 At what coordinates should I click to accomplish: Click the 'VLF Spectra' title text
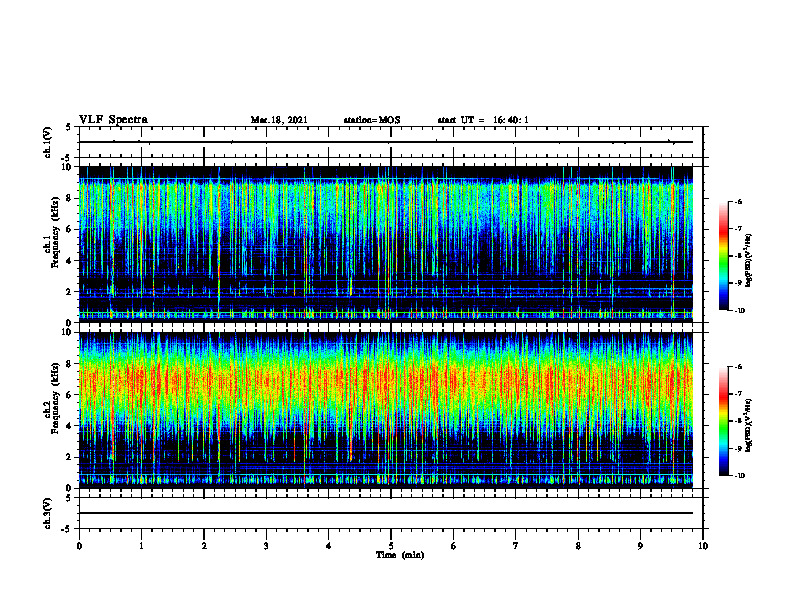coord(114,120)
